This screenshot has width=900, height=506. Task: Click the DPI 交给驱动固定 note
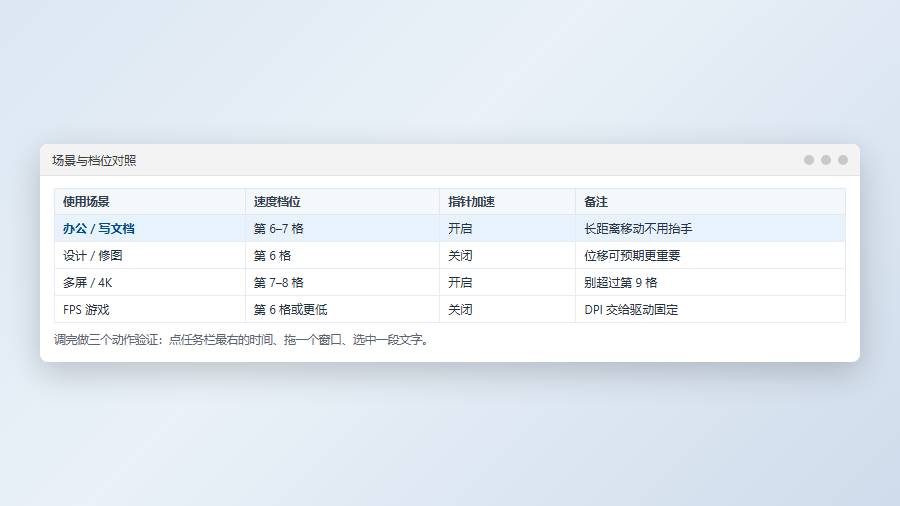[x=711, y=309]
